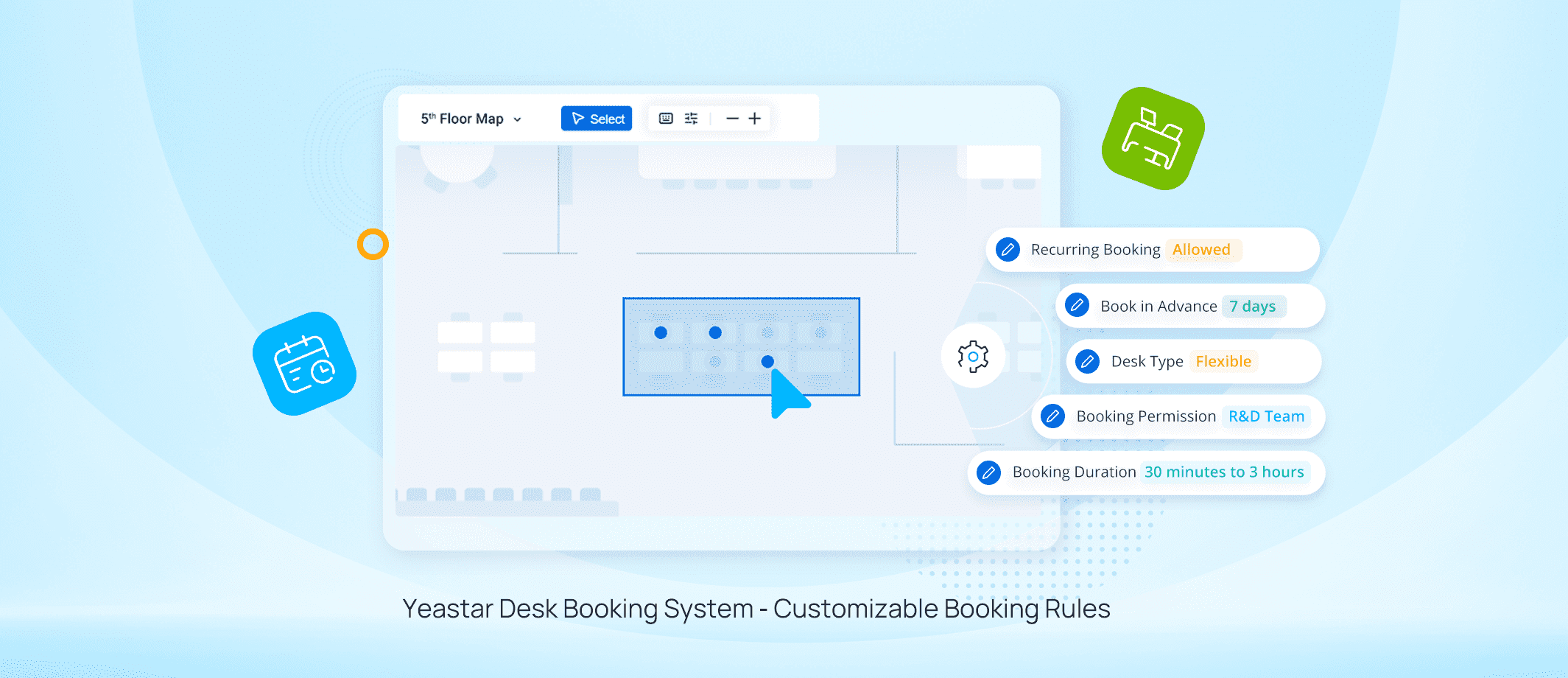The height and width of the screenshot is (678, 1568).
Task: Click the desk dot under the cursor arrow
Action: pyautogui.click(x=767, y=361)
